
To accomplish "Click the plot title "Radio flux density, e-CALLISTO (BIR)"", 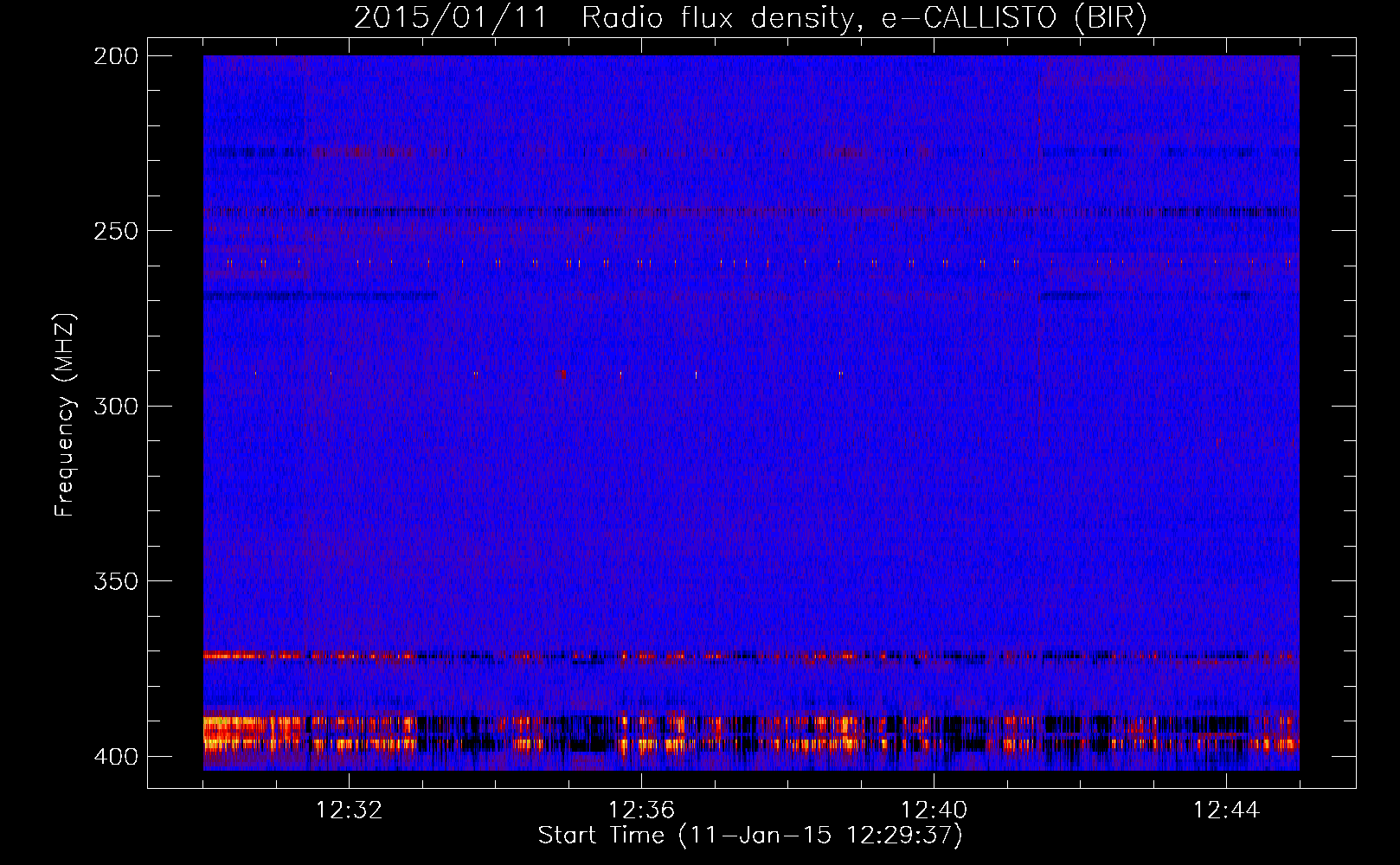I will 864,18.
